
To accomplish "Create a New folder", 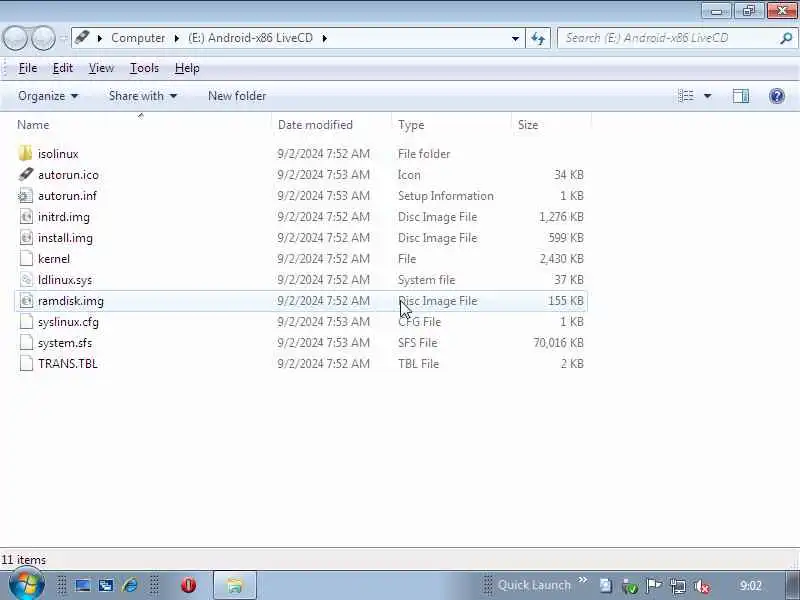I will 237,96.
